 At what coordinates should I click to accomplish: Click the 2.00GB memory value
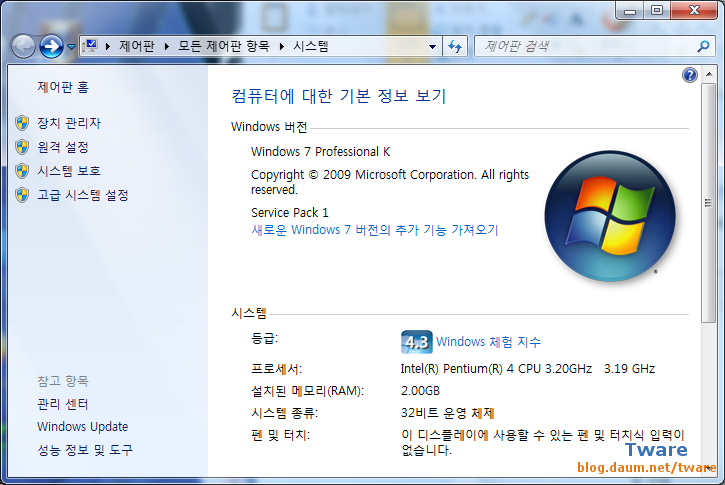420,391
